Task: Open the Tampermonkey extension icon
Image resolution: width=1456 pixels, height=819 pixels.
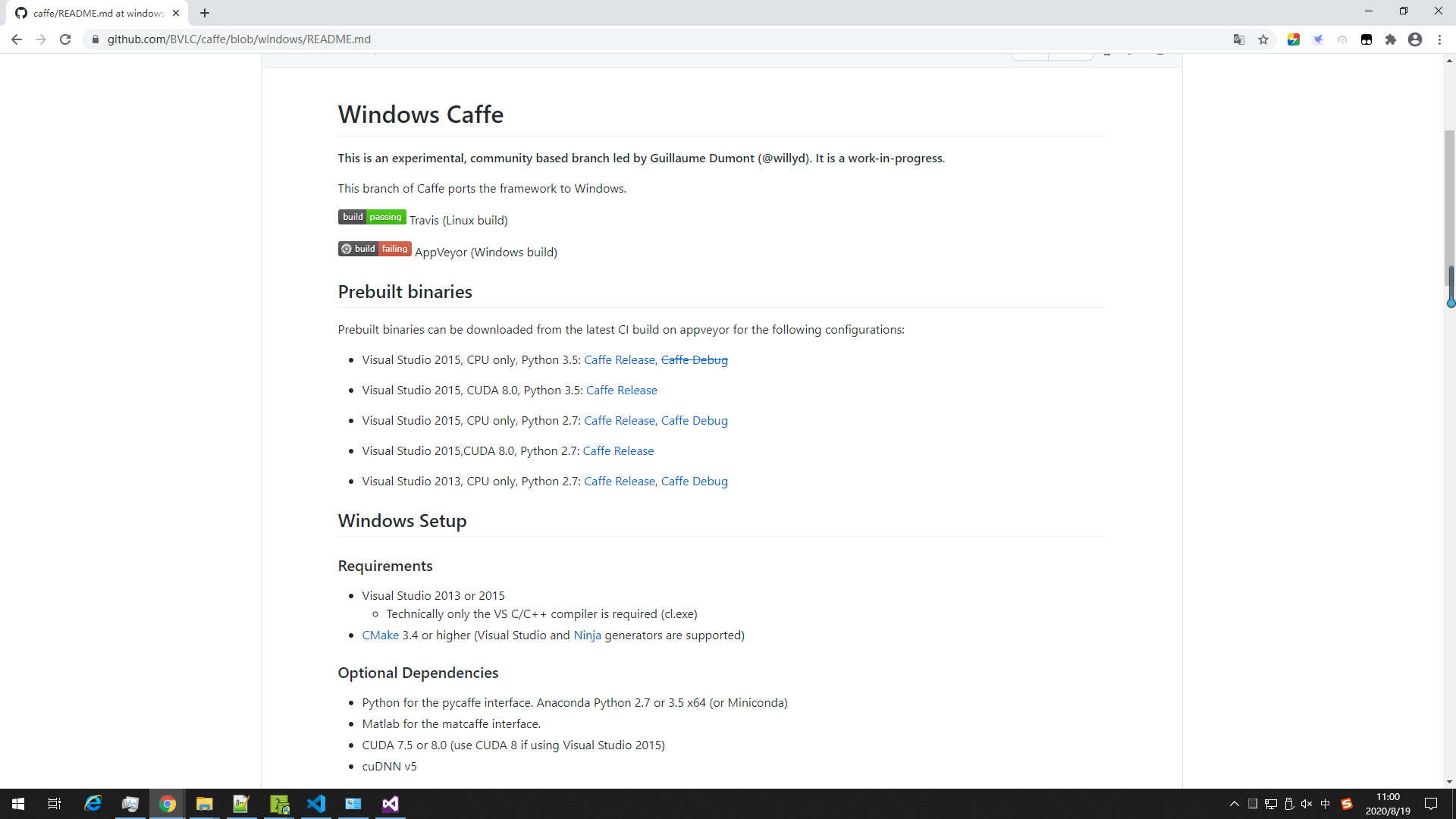Action: (1367, 39)
